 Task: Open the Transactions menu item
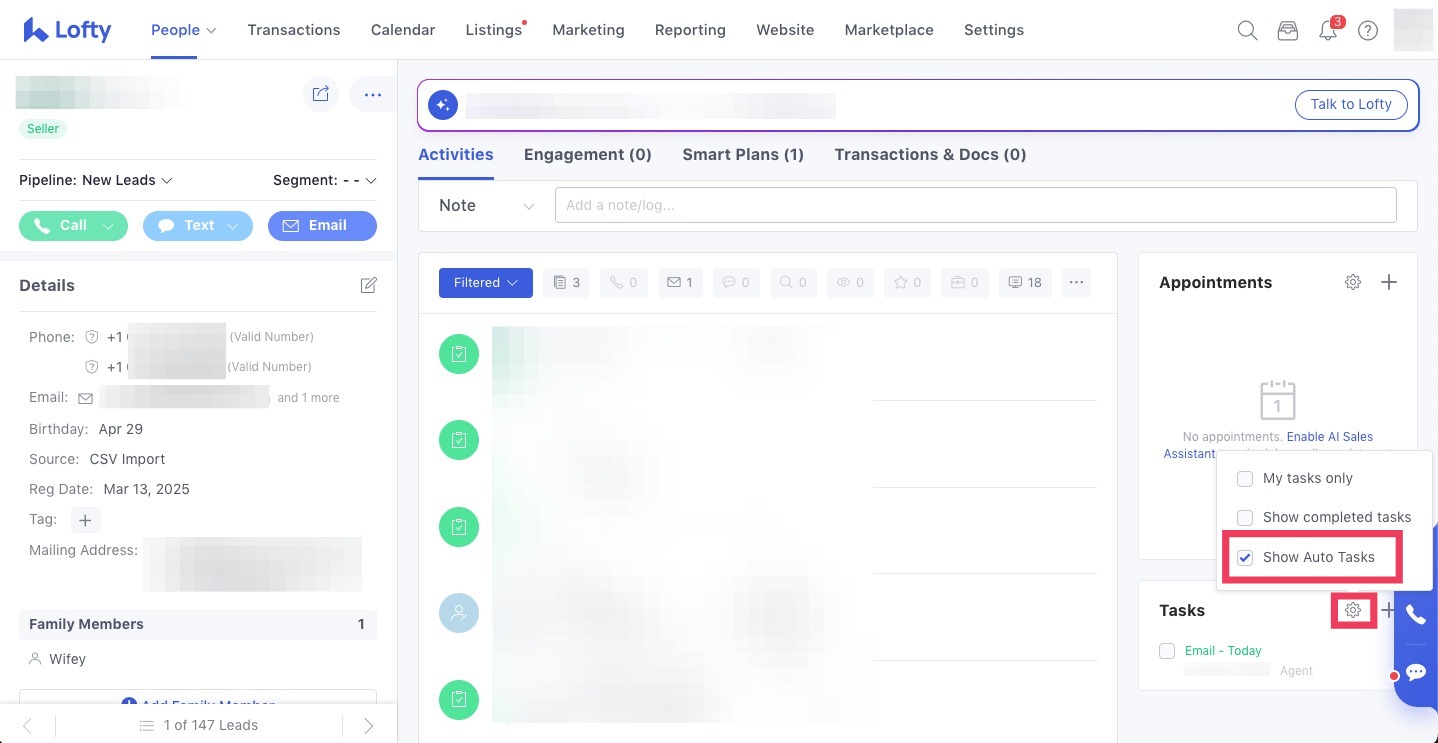pos(293,30)
